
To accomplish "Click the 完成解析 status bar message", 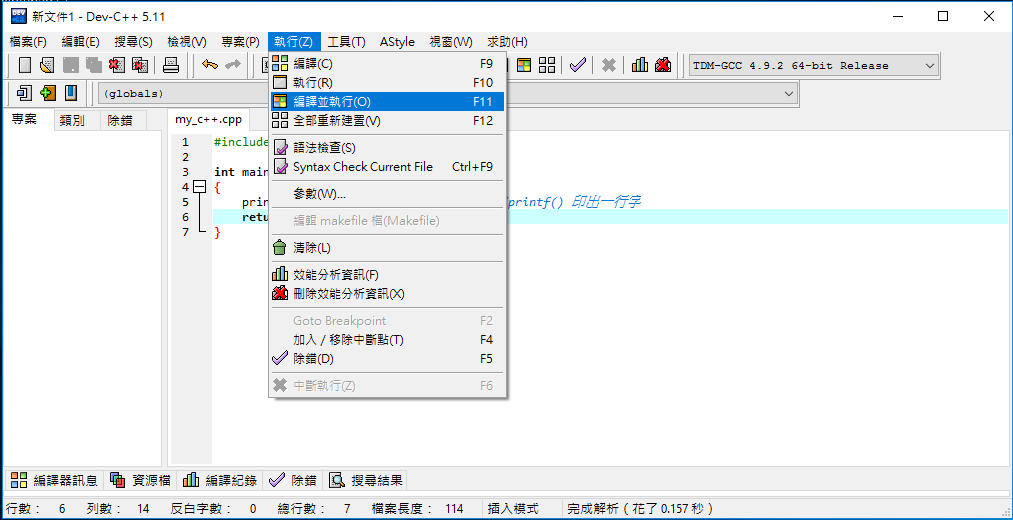I will tap(640, 509).
